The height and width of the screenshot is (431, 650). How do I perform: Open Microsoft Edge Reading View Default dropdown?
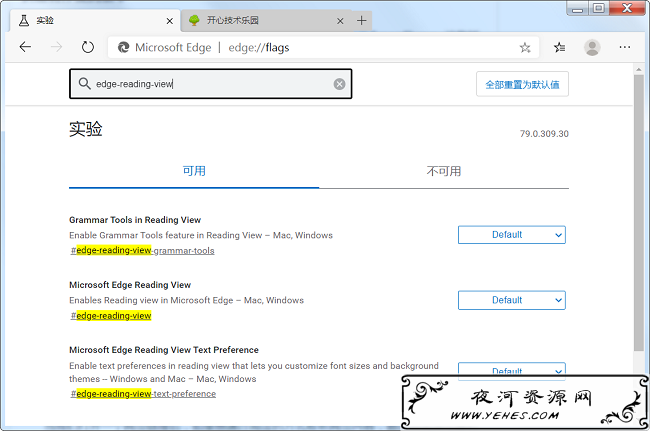[x=512, y=300]
